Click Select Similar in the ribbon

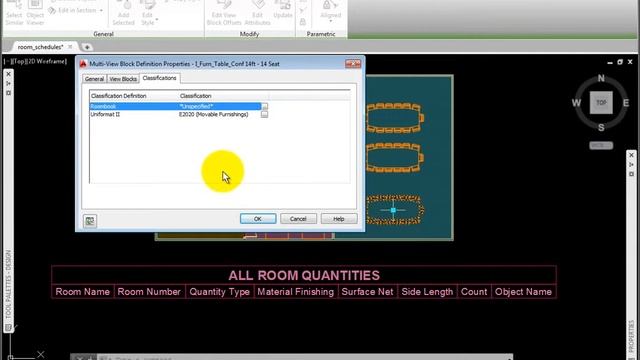14,13
